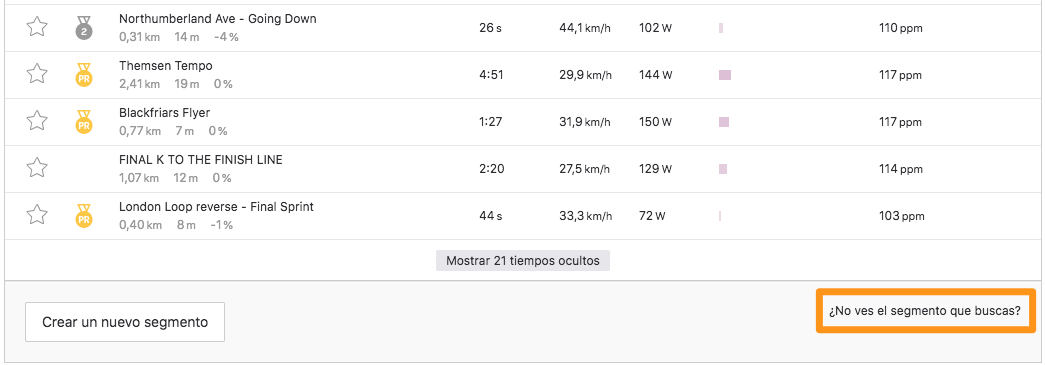Star the Blackfriars Flyer segment
Image resolution: width=1045 pixels, height=365 pixels.
pyautogui.click(x=37, y=121)
